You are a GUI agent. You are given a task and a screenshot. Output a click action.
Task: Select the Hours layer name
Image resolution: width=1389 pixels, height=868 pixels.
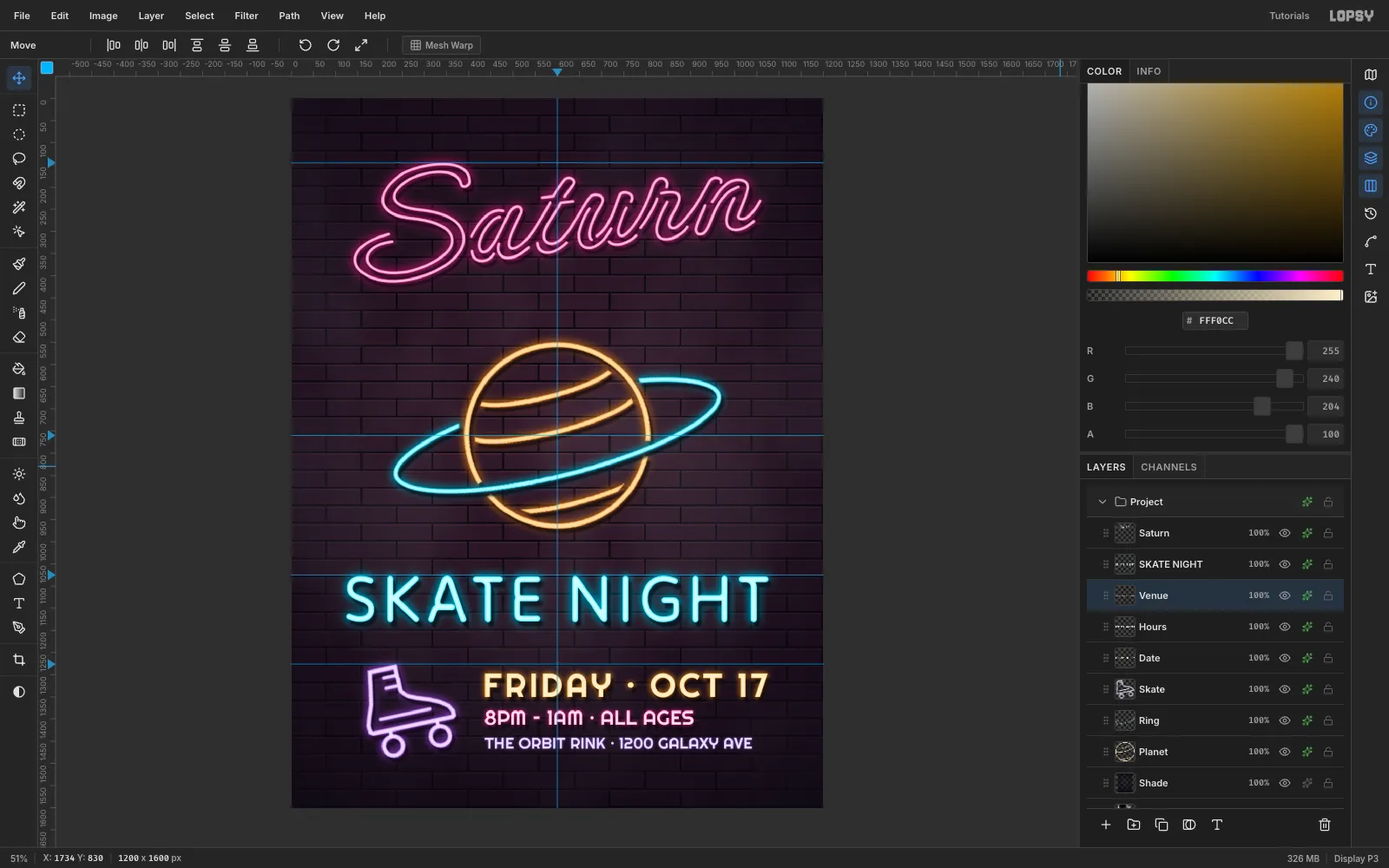pos(1153,627)
